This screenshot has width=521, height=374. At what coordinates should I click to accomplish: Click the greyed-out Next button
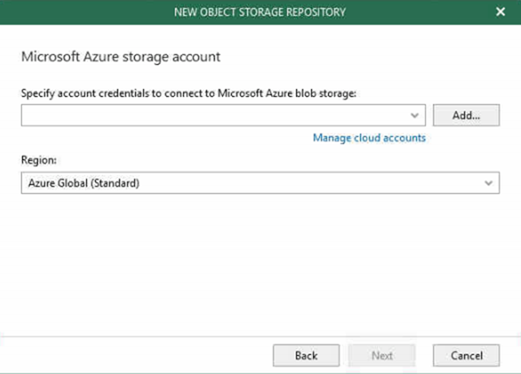point(382,355)
